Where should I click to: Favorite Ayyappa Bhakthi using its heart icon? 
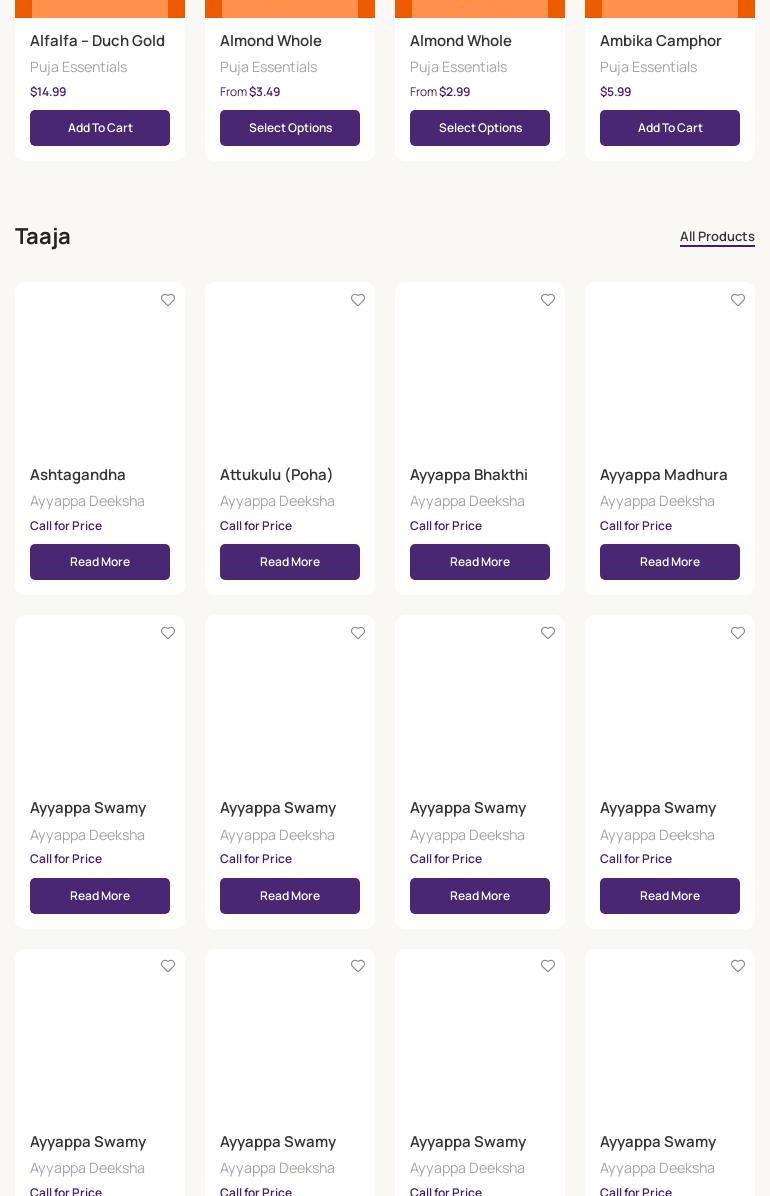tap(548, 300)
